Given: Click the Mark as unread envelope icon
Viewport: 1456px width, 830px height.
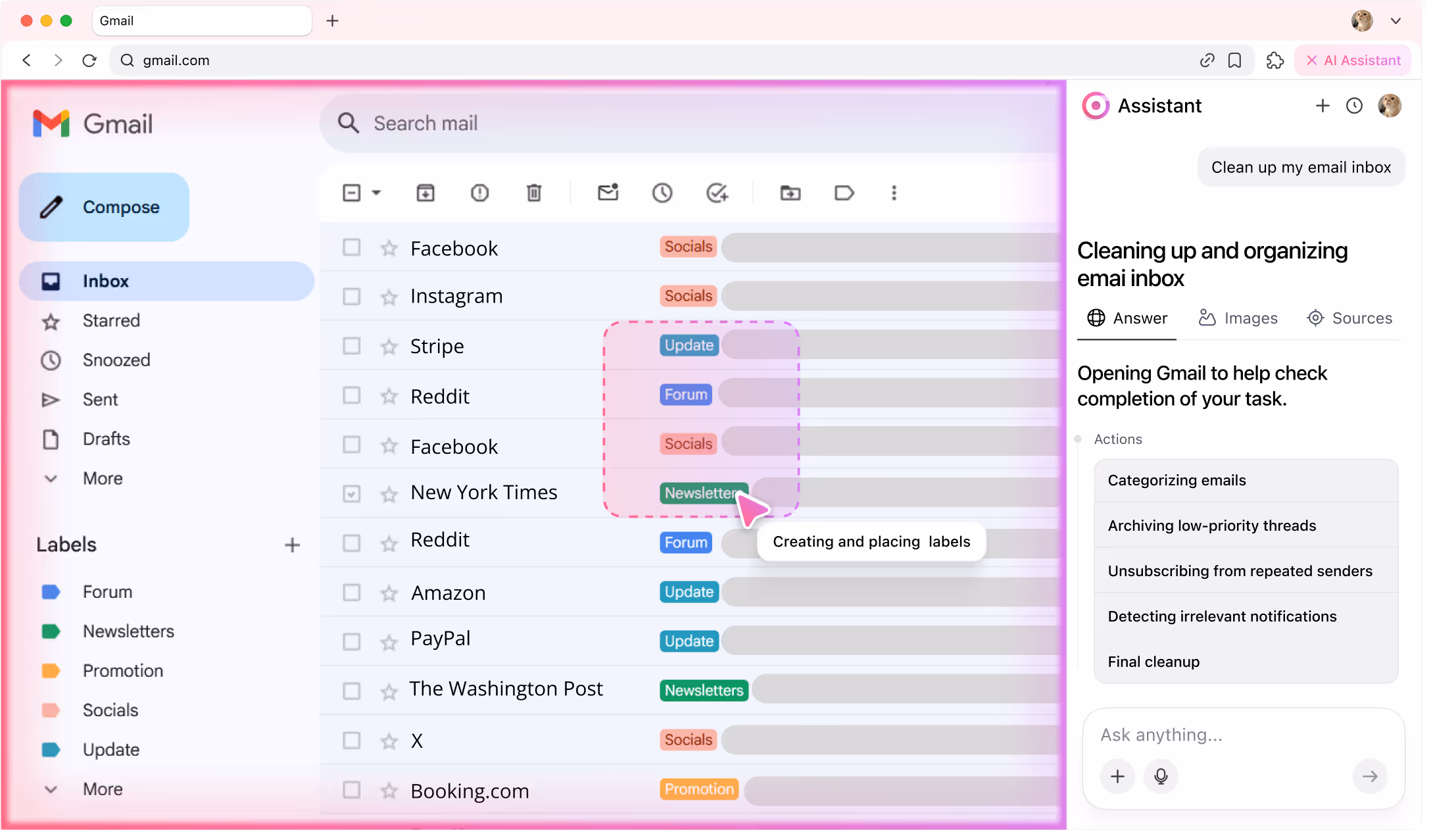Looking at the screenshot, I should click(608, 192).
